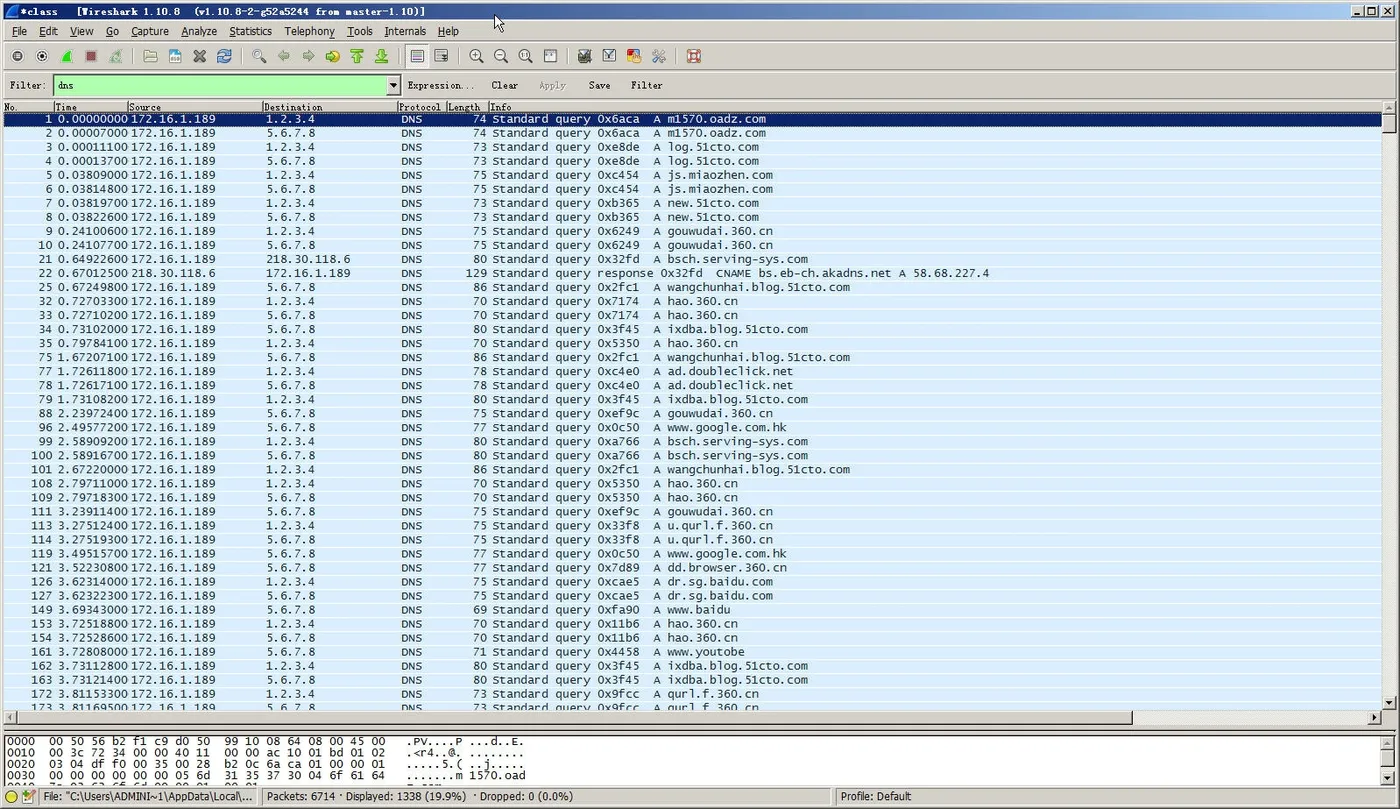Save this capture file
1400x809 pixels.
point(175,57)
